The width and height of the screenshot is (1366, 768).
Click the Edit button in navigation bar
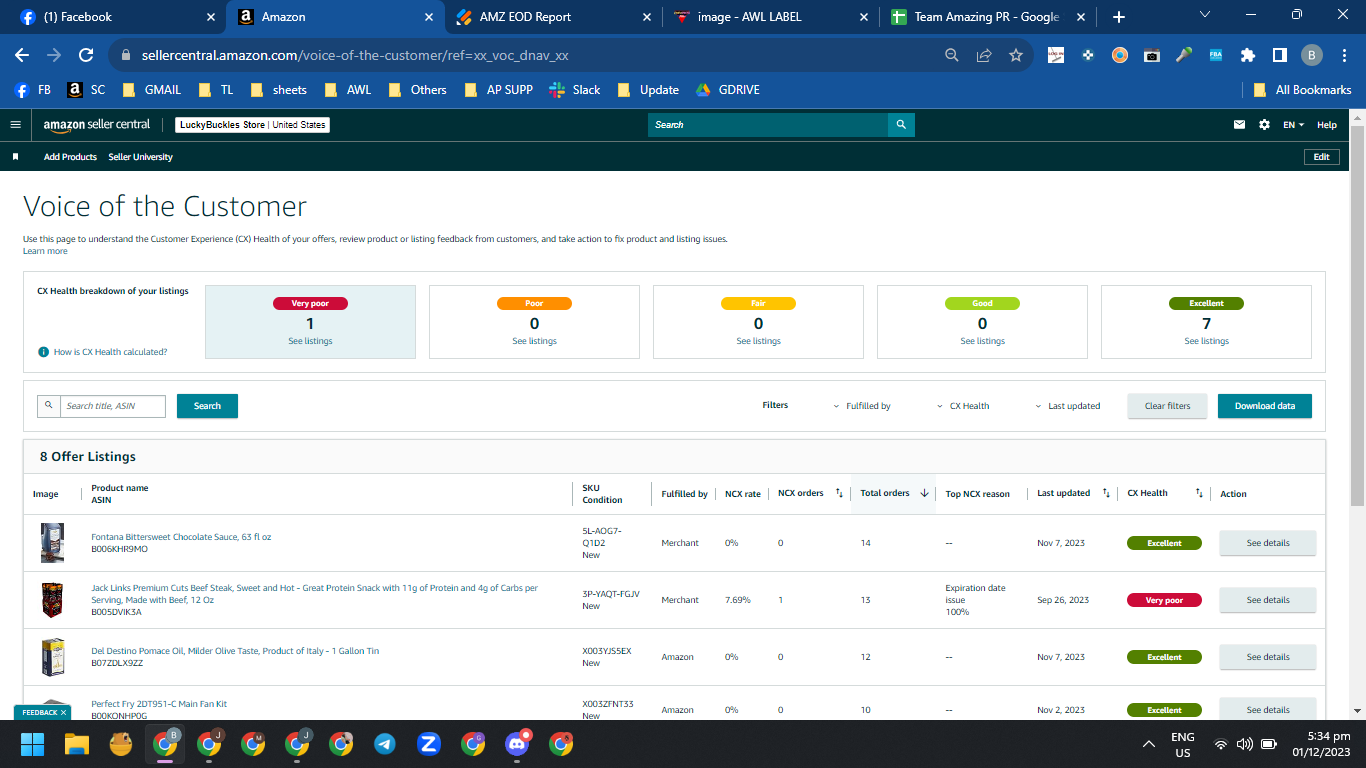[1321, 157]
